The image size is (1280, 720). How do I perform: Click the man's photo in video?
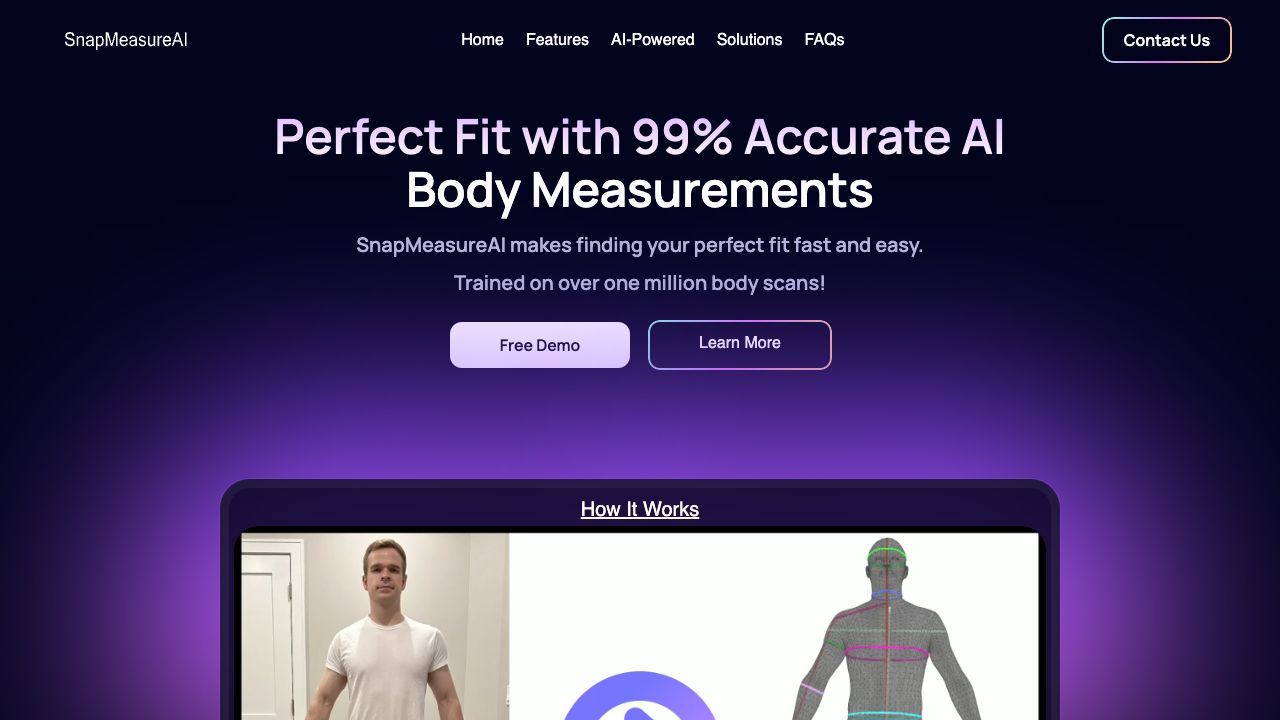coord(375,626)
